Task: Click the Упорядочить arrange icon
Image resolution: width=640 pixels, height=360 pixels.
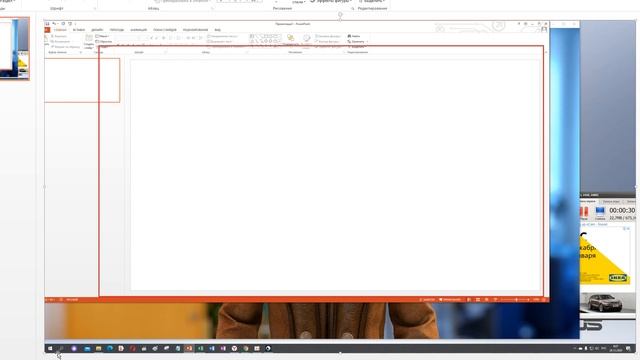Action: point(291,39)
